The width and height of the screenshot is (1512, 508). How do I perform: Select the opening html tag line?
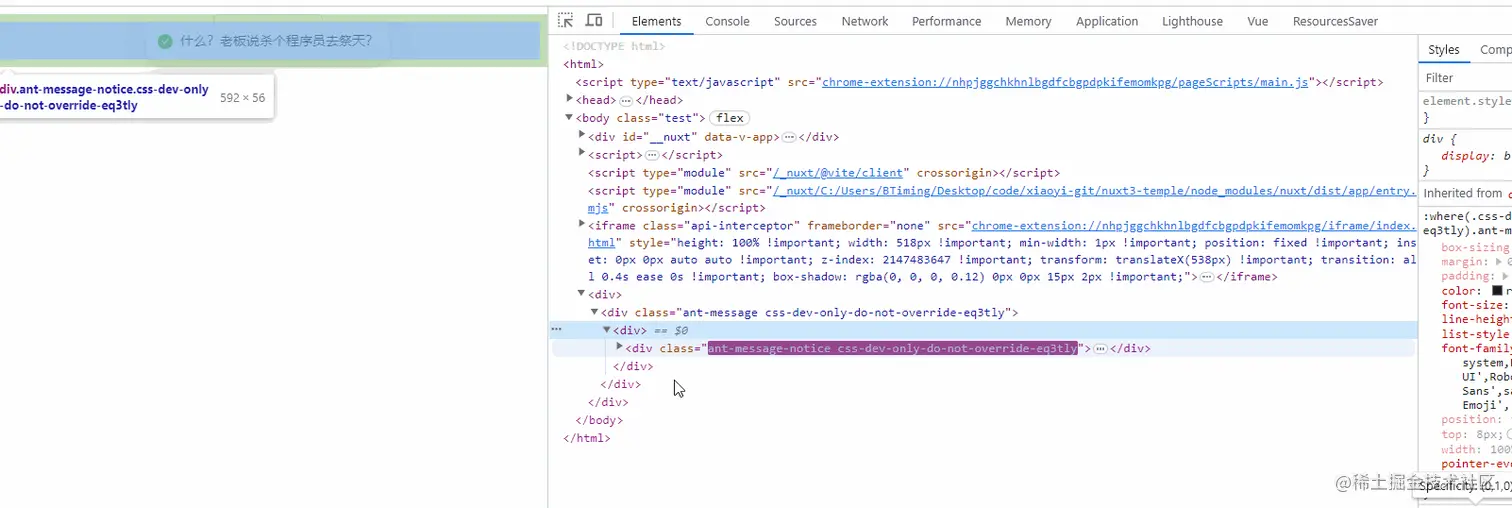coord(582,64)
